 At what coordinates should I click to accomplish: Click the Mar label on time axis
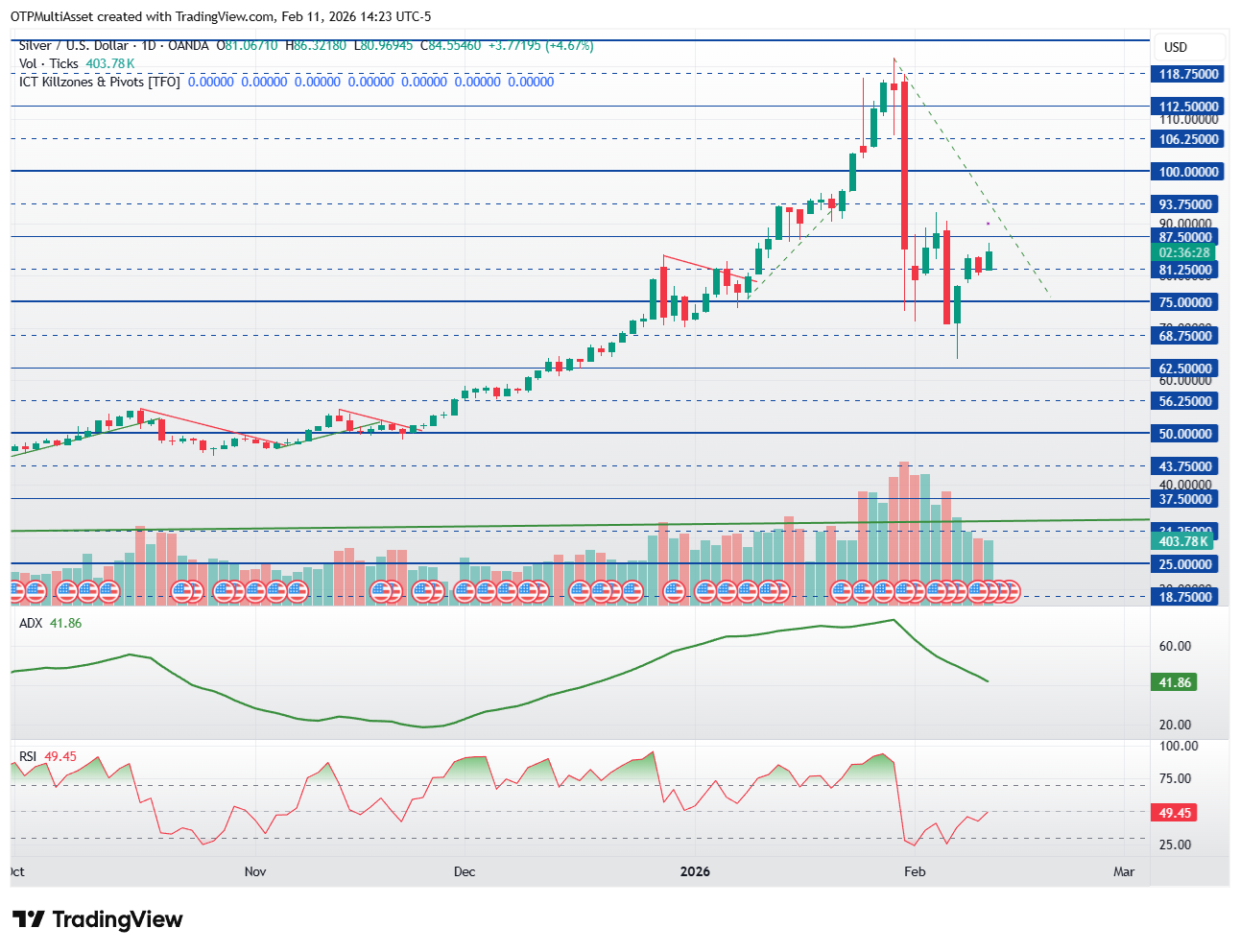1124,871
